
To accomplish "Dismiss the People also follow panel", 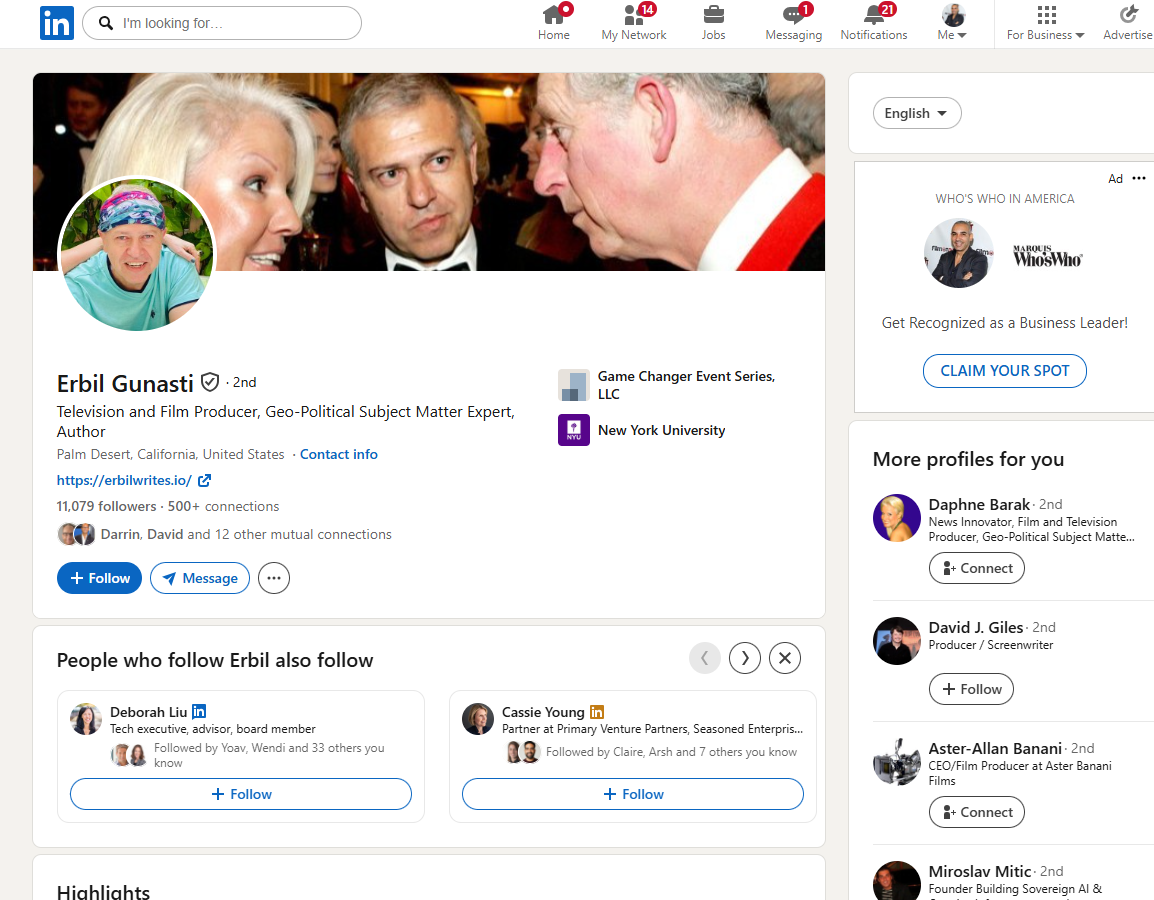I will [785, 658].
